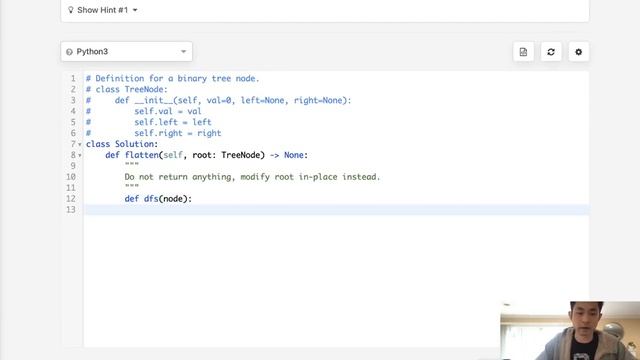Open editor settings gear icon

coord(578,52)
